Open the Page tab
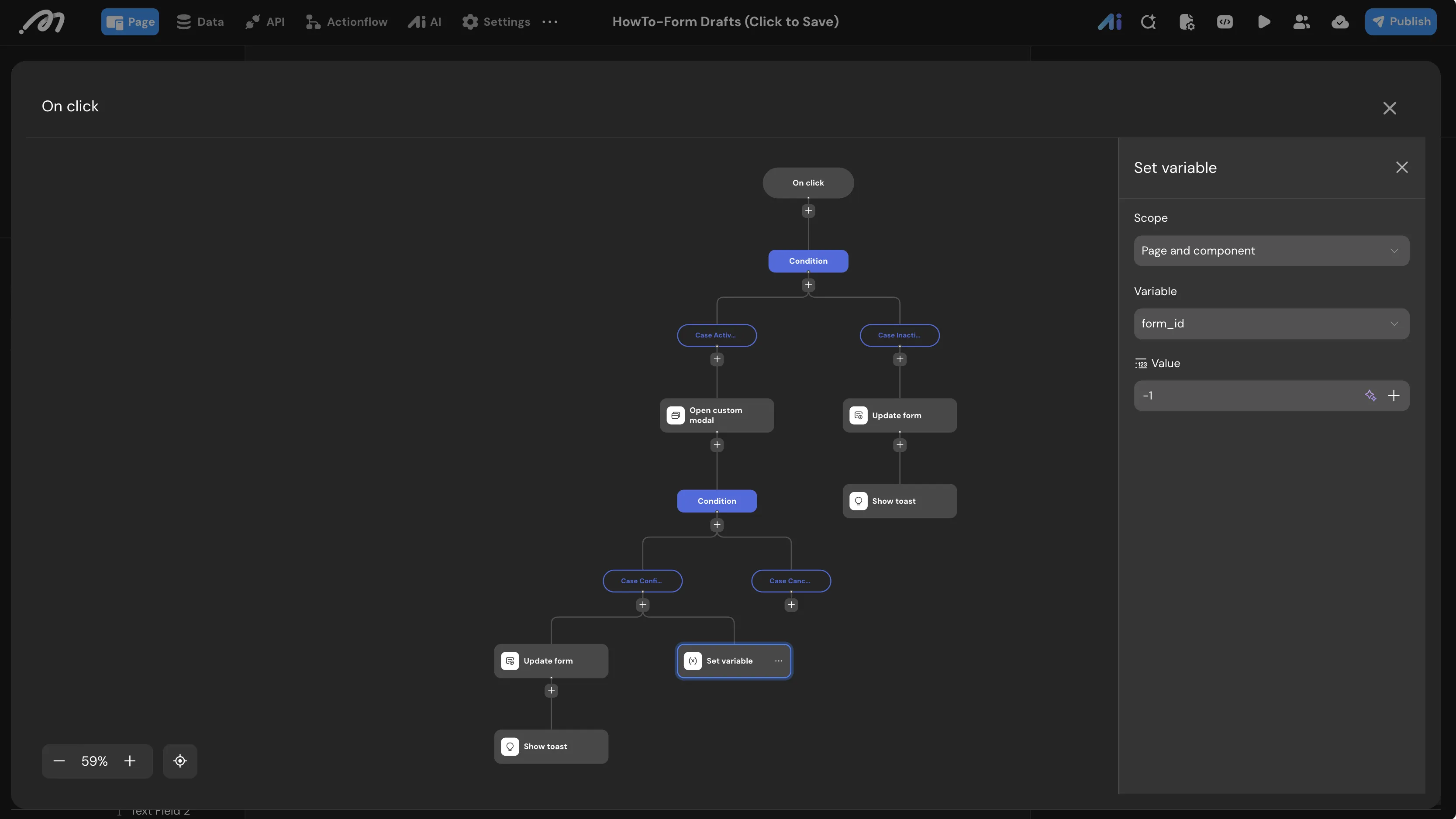1456x819 pixels. click(x=130, y=21)
